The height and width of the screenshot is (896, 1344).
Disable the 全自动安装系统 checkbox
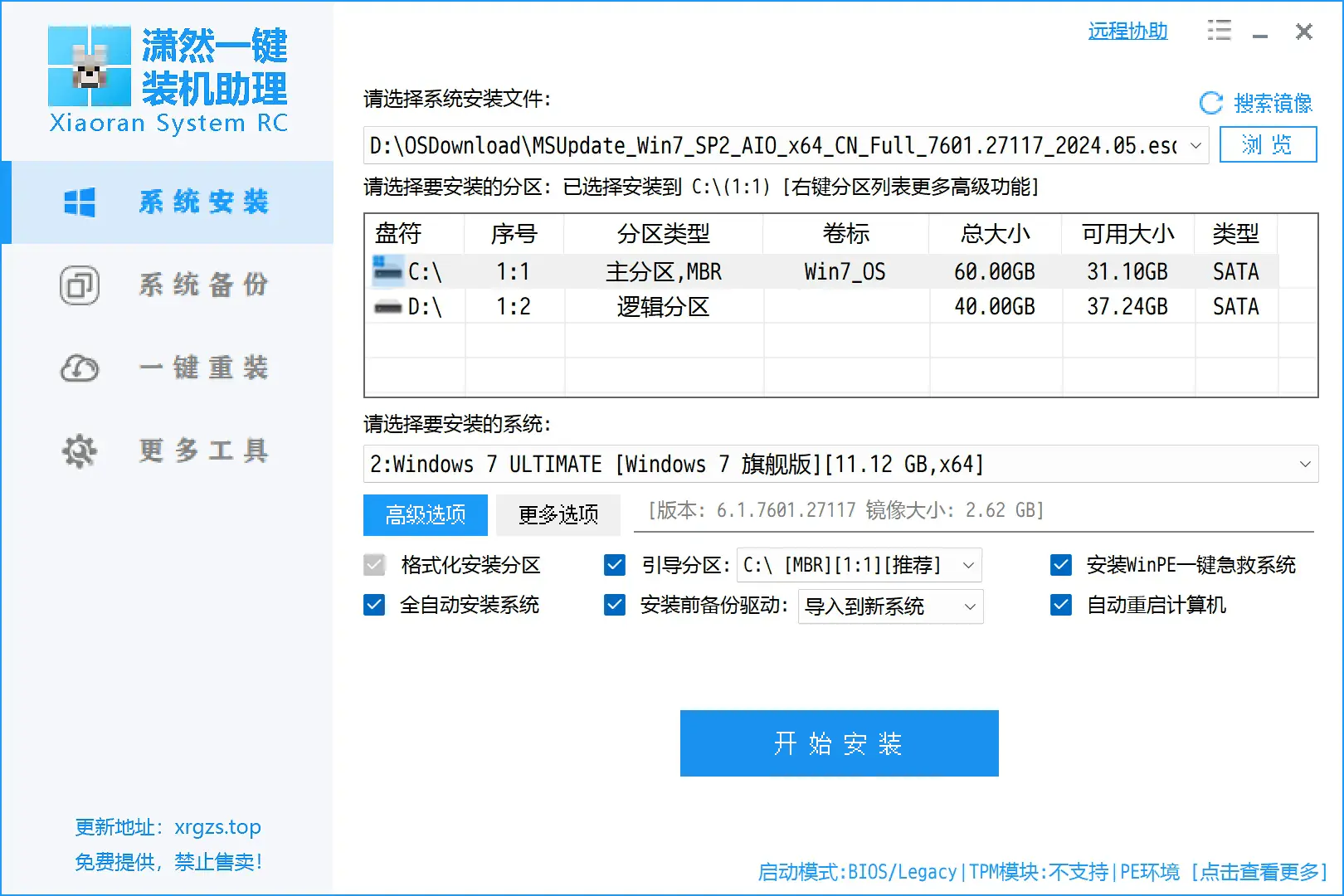(374, 605)
